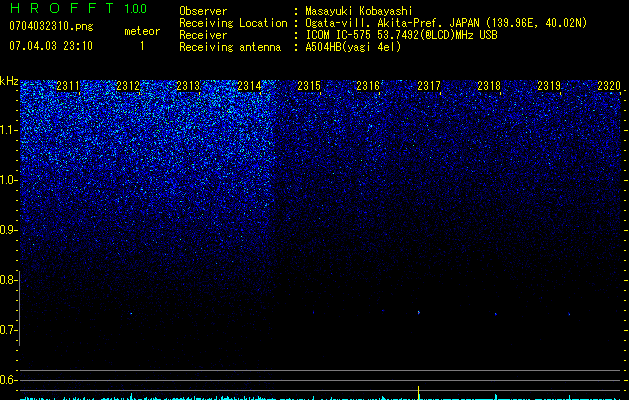
Task: Click the faint echo dot below 2312
Action: [x=131, y=313]
